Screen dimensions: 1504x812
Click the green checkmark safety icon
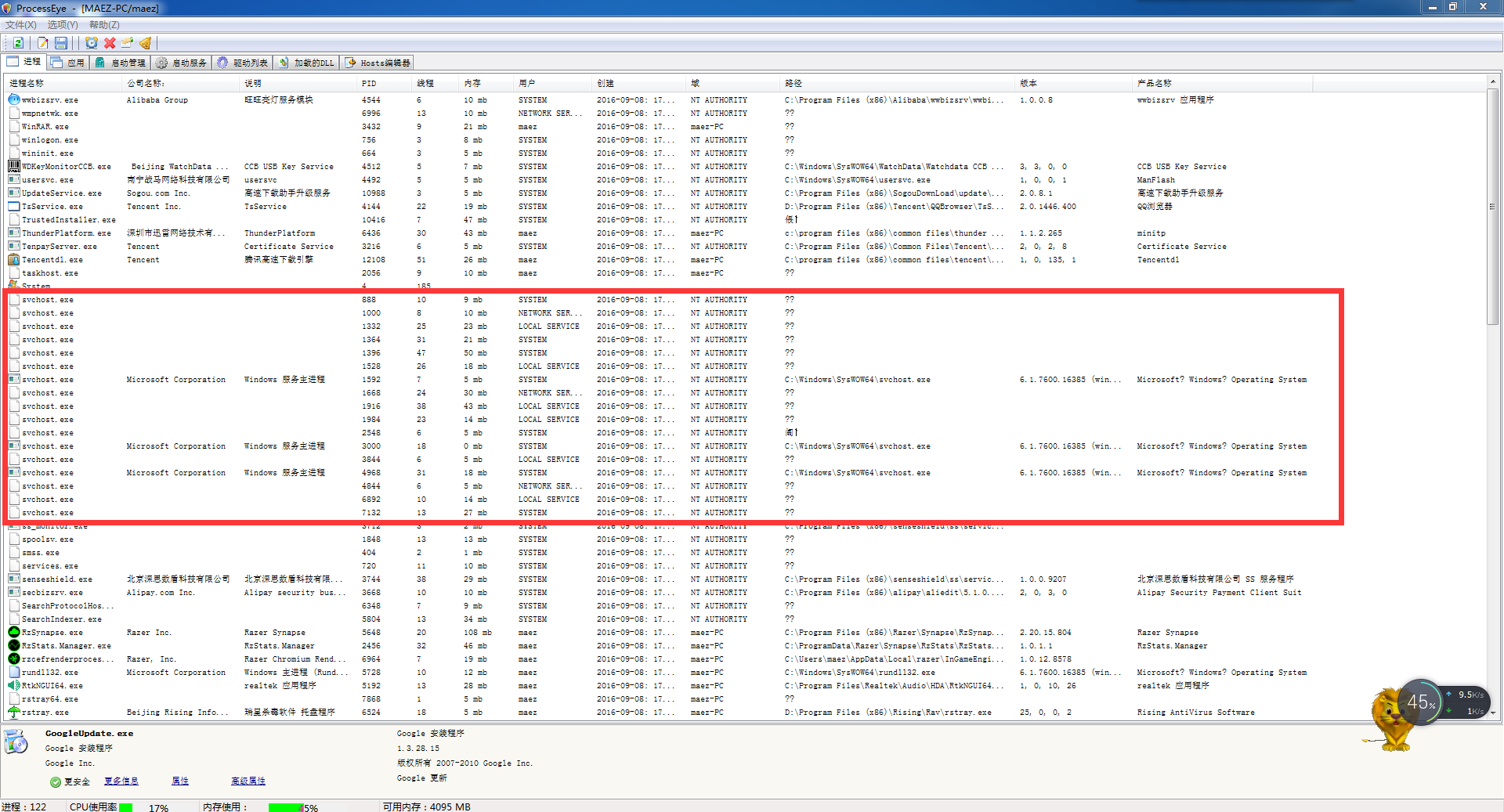[x=56, y=781]
